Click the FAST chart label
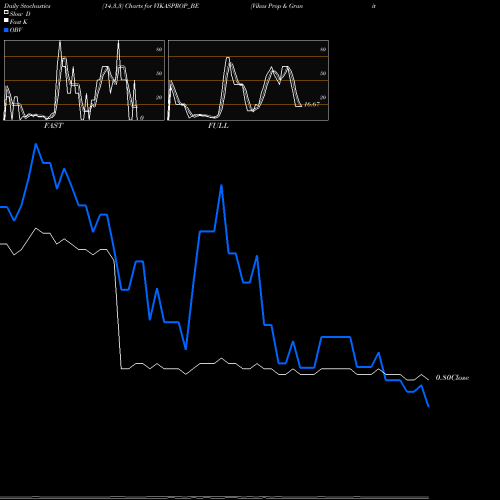Screen dimensions: 500x500 [x=53, y=126]
